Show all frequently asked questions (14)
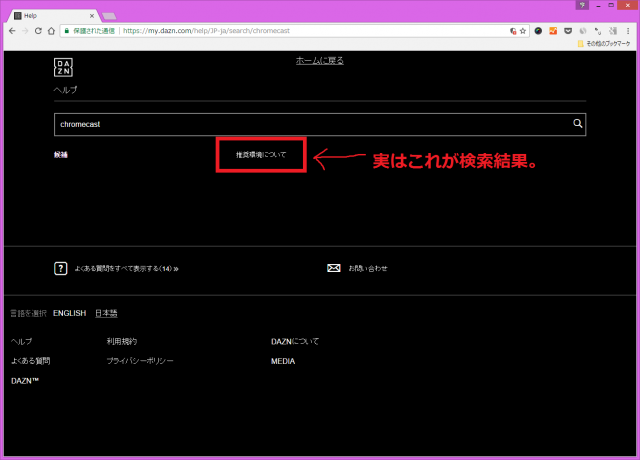Viewport: 640px width, 460px height. point(127,269)
